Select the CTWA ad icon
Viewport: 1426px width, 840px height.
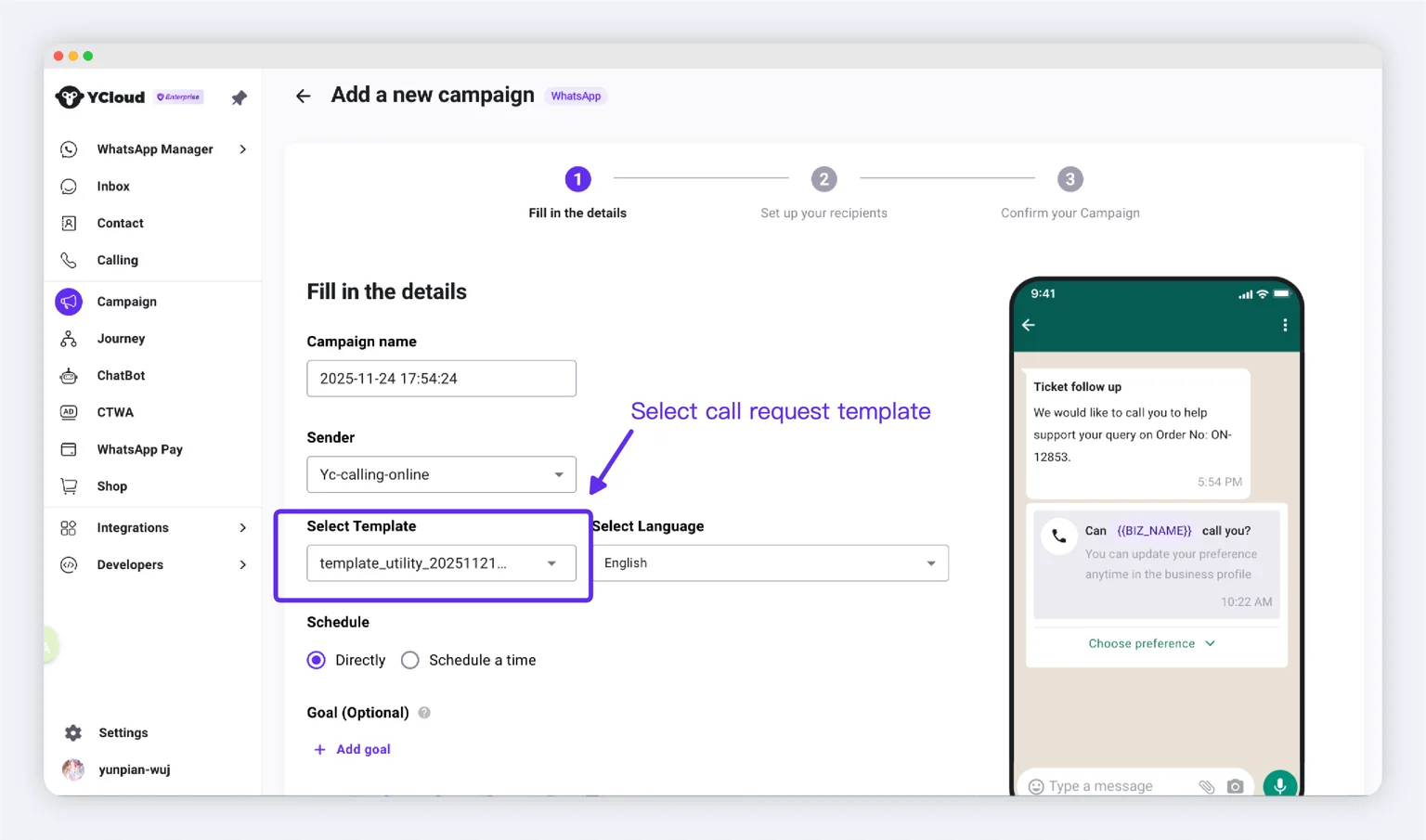[69, 412]
